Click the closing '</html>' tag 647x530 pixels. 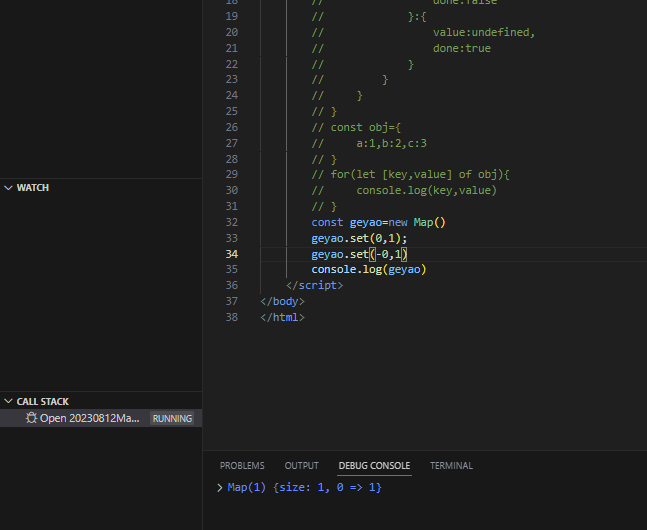coord(282,317)
